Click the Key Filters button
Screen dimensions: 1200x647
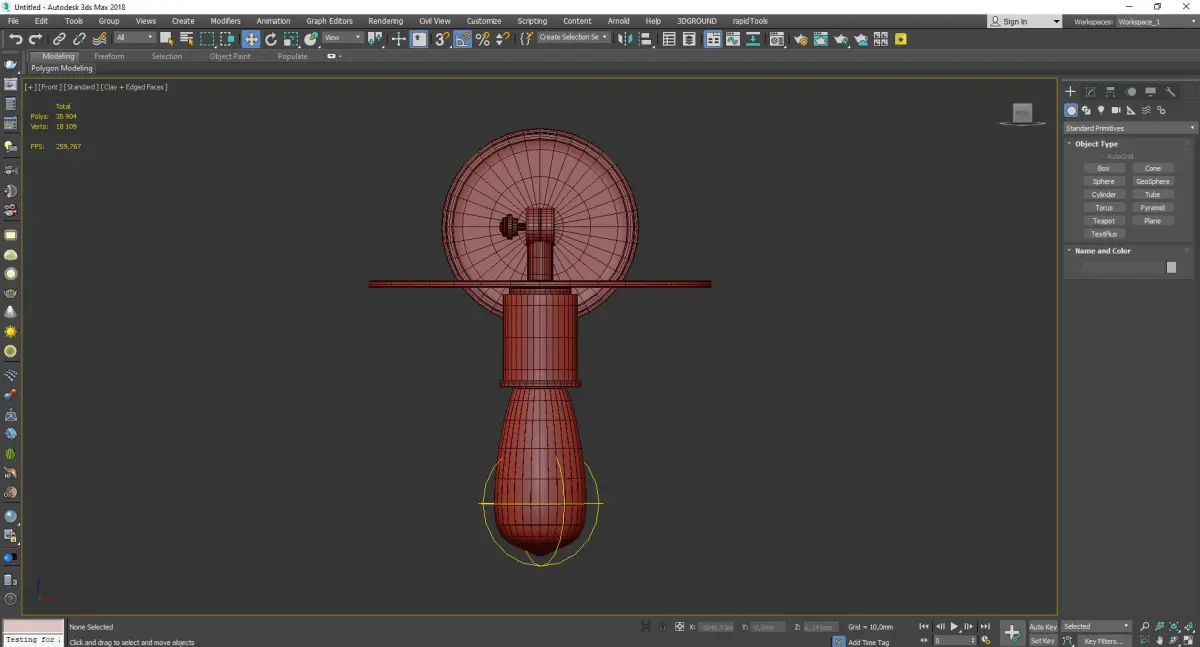pyautogui.click(x=1103, y=641)
